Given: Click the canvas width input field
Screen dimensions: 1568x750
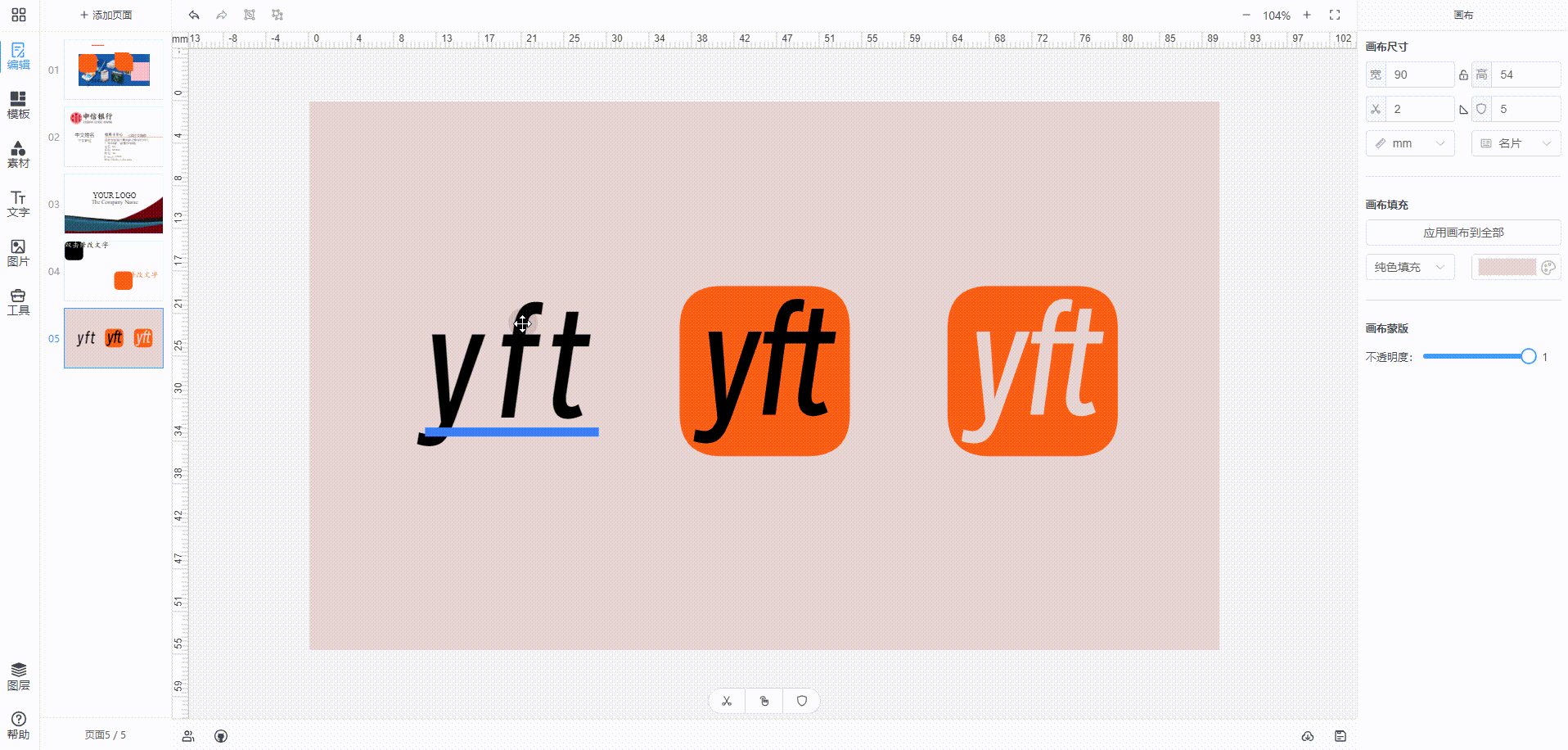Looking at the screenshot, I should pos(1420,75).
